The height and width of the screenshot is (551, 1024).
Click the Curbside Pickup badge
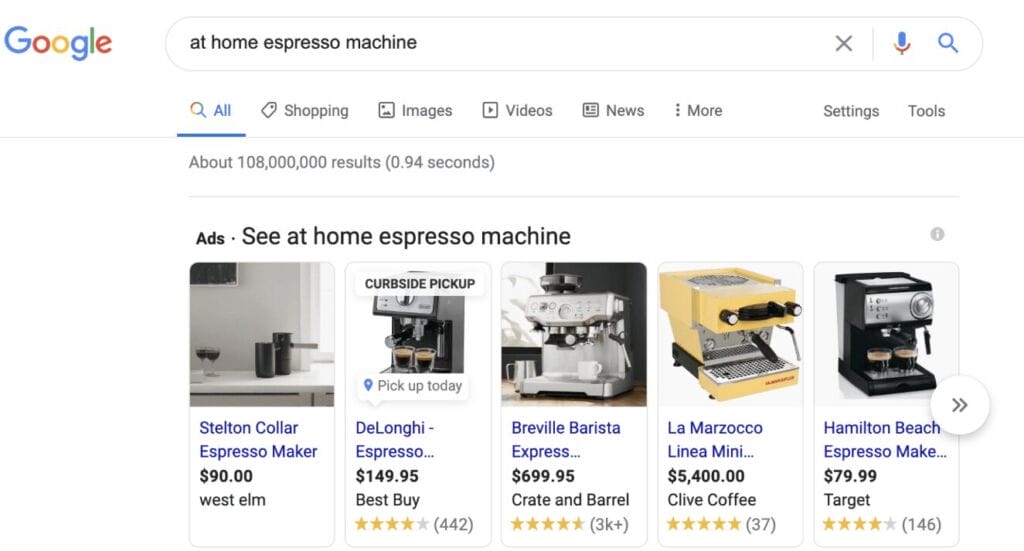click(420, 284)
